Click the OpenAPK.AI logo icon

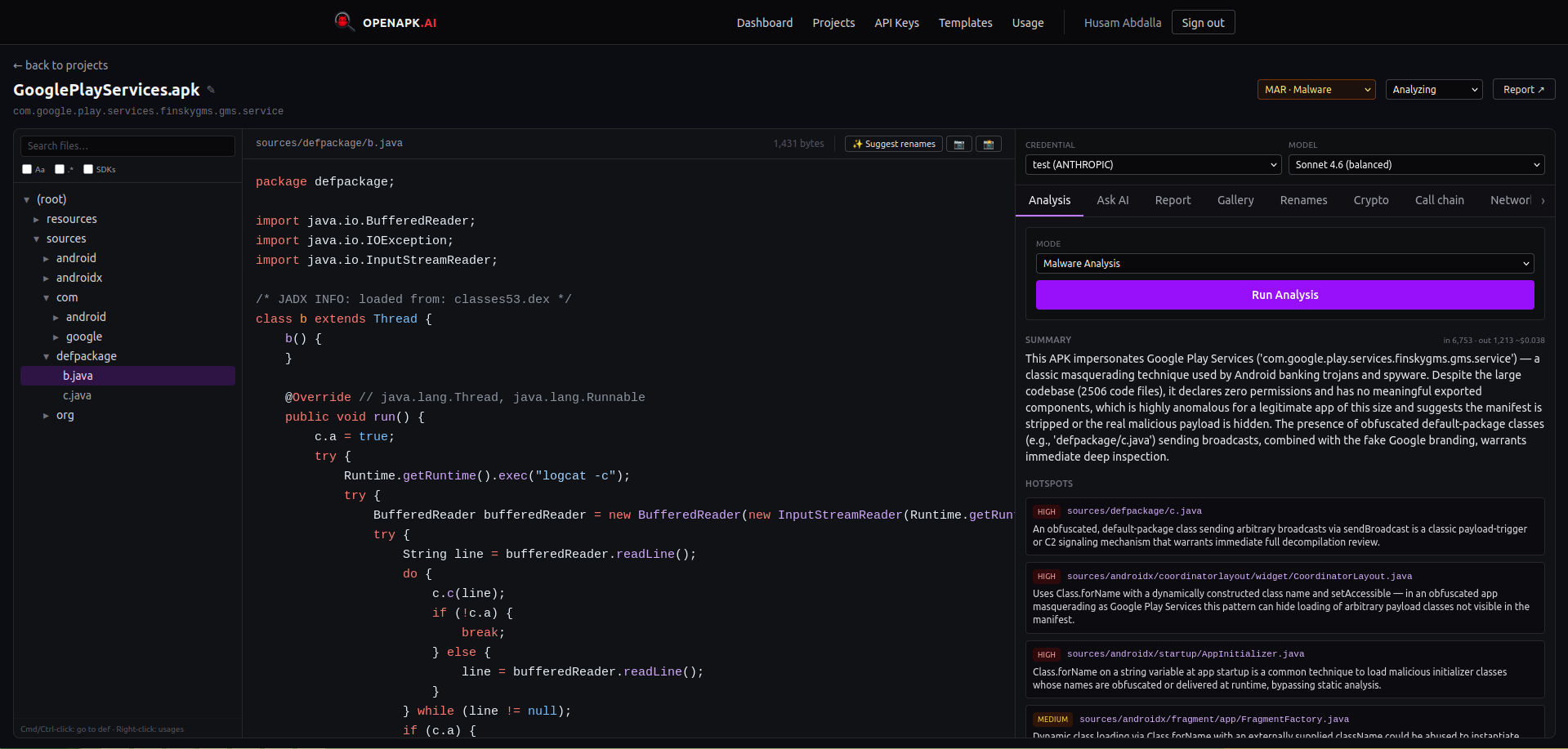[343, 21]
